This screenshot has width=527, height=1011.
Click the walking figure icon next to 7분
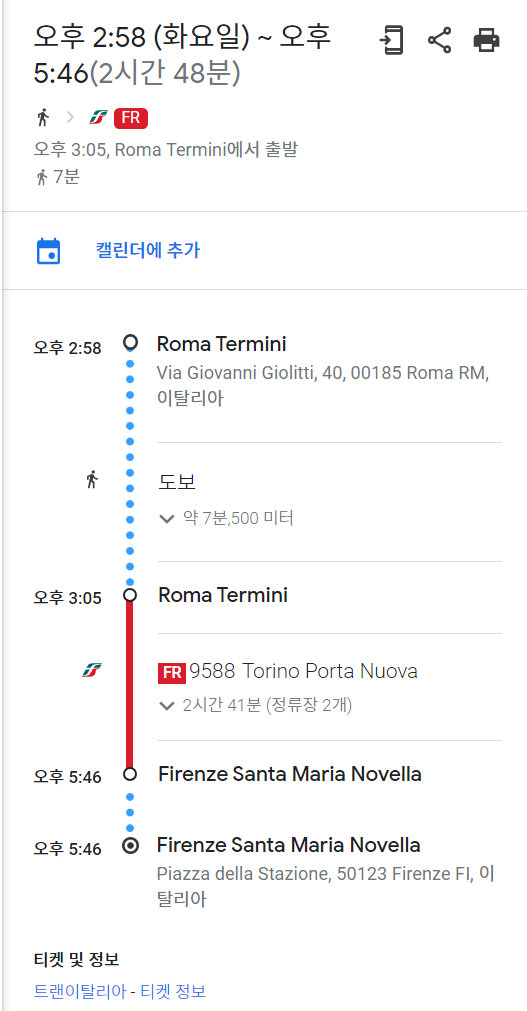tap(42, 177)
